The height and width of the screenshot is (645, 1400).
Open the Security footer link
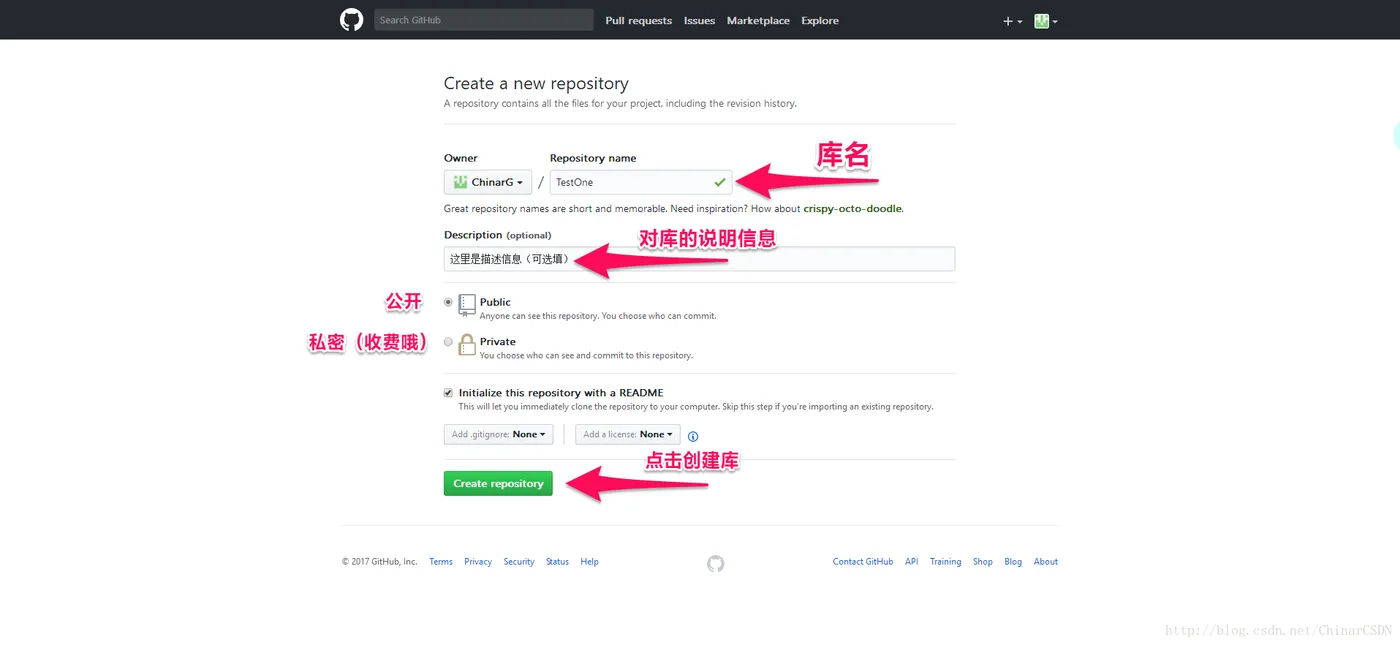coord(519,562)
